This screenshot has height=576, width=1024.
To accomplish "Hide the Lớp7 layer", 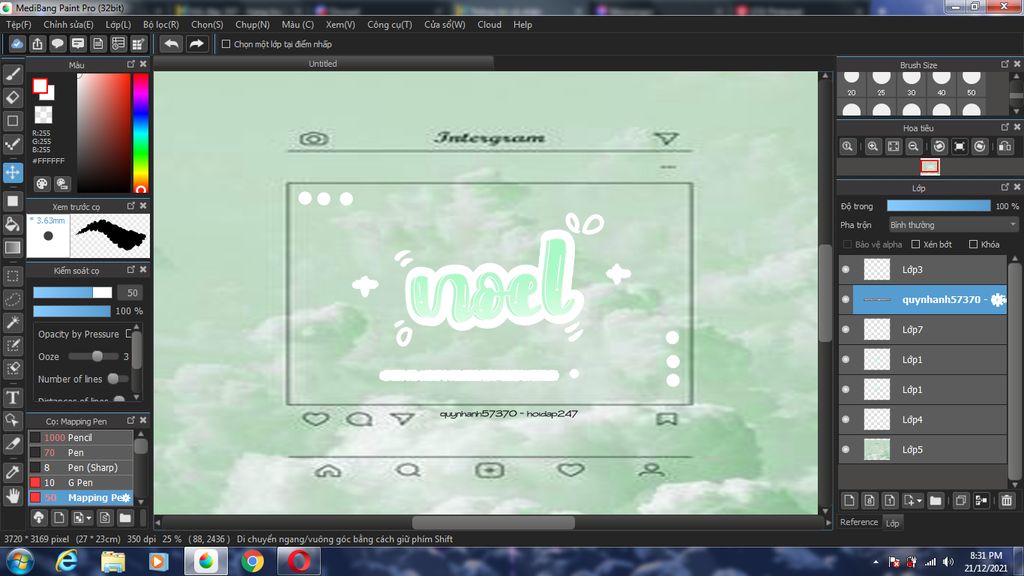I will click(x=846, y=329).
